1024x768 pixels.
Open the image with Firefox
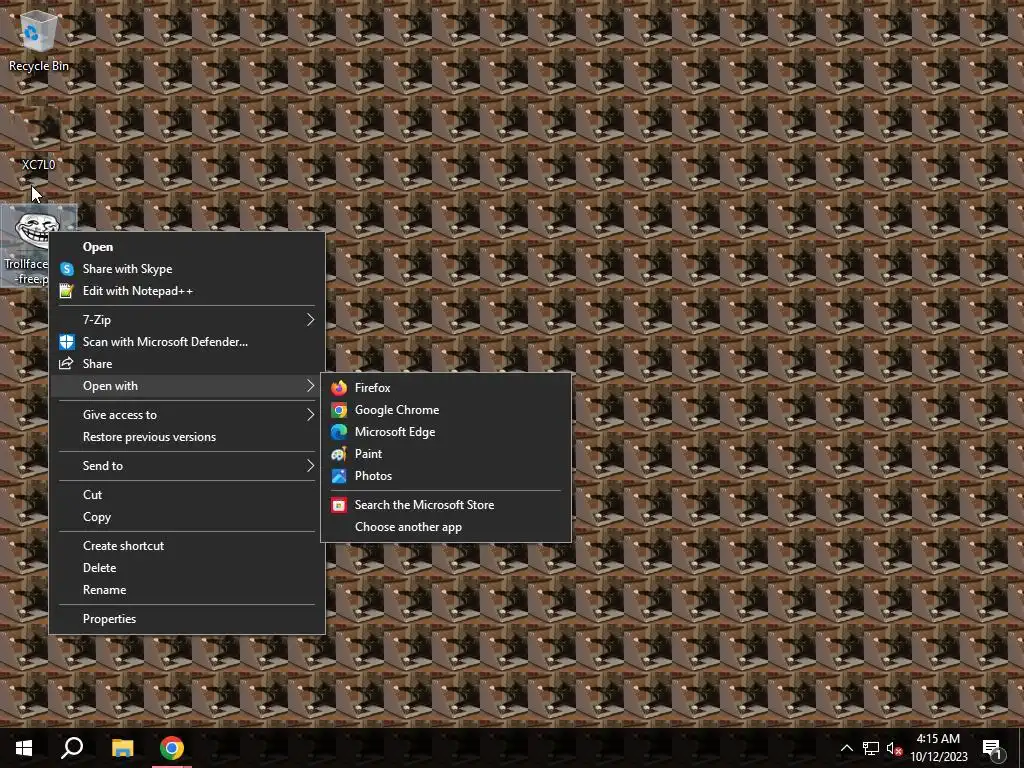(446, 388)
